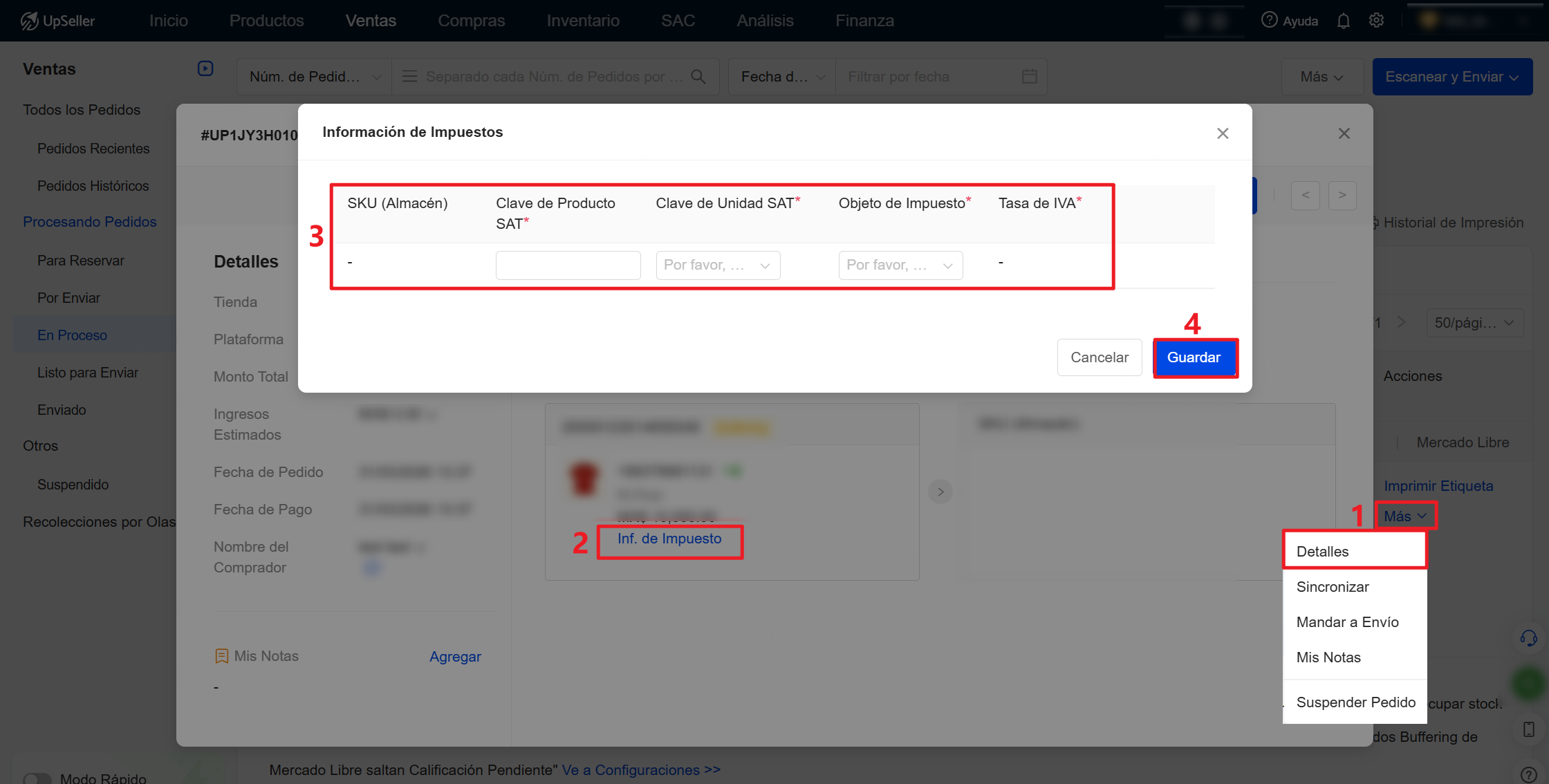This screenshot has width=1549, height=784.
Task: Click the Ayuda help icon
Action: [x=1269, y=21]
